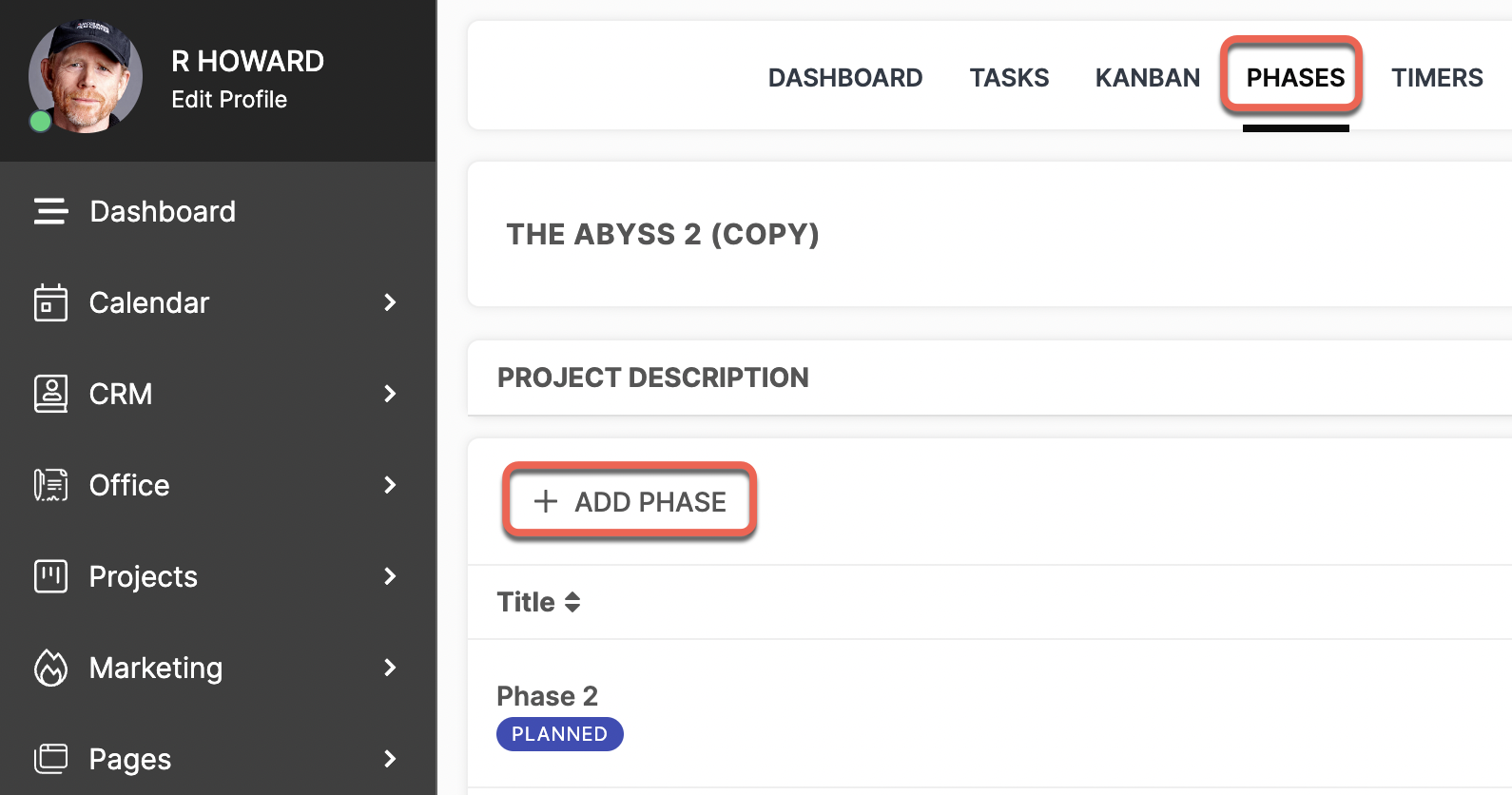Click the Office document icon
Screen dimensions: 1512x795
coord(50,485)
